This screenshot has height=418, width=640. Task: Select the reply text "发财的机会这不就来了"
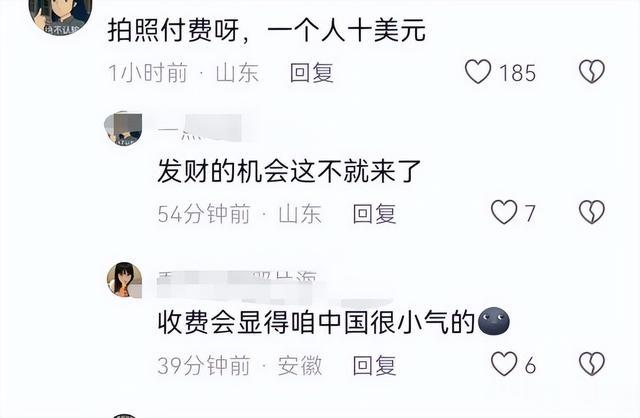tap(289, 171)
